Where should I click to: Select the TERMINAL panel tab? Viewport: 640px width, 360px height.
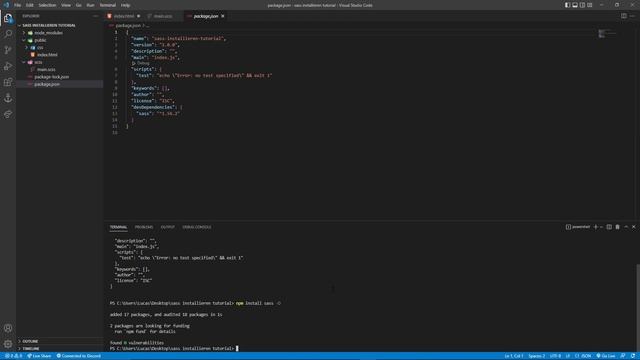(x=118, y=227)
